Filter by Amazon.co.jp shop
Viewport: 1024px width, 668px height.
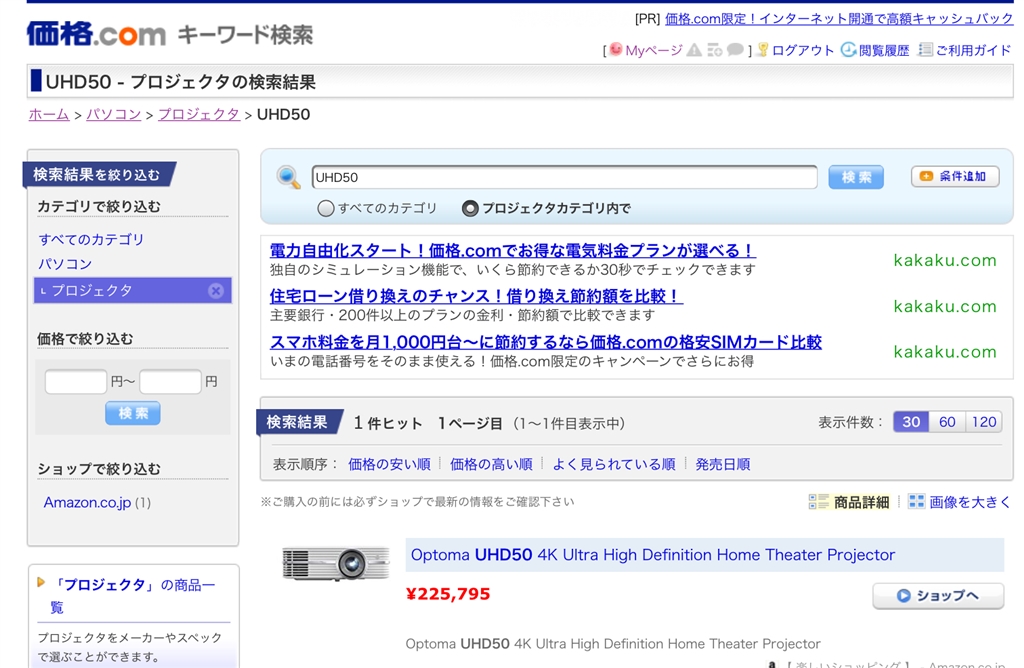(87, 502)
